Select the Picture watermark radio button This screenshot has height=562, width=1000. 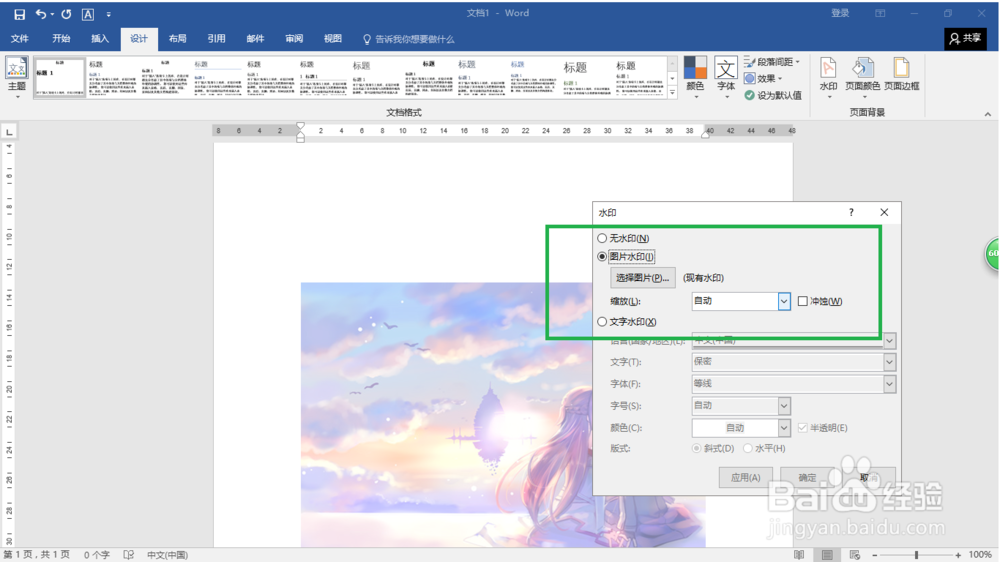tap(602, 256)
